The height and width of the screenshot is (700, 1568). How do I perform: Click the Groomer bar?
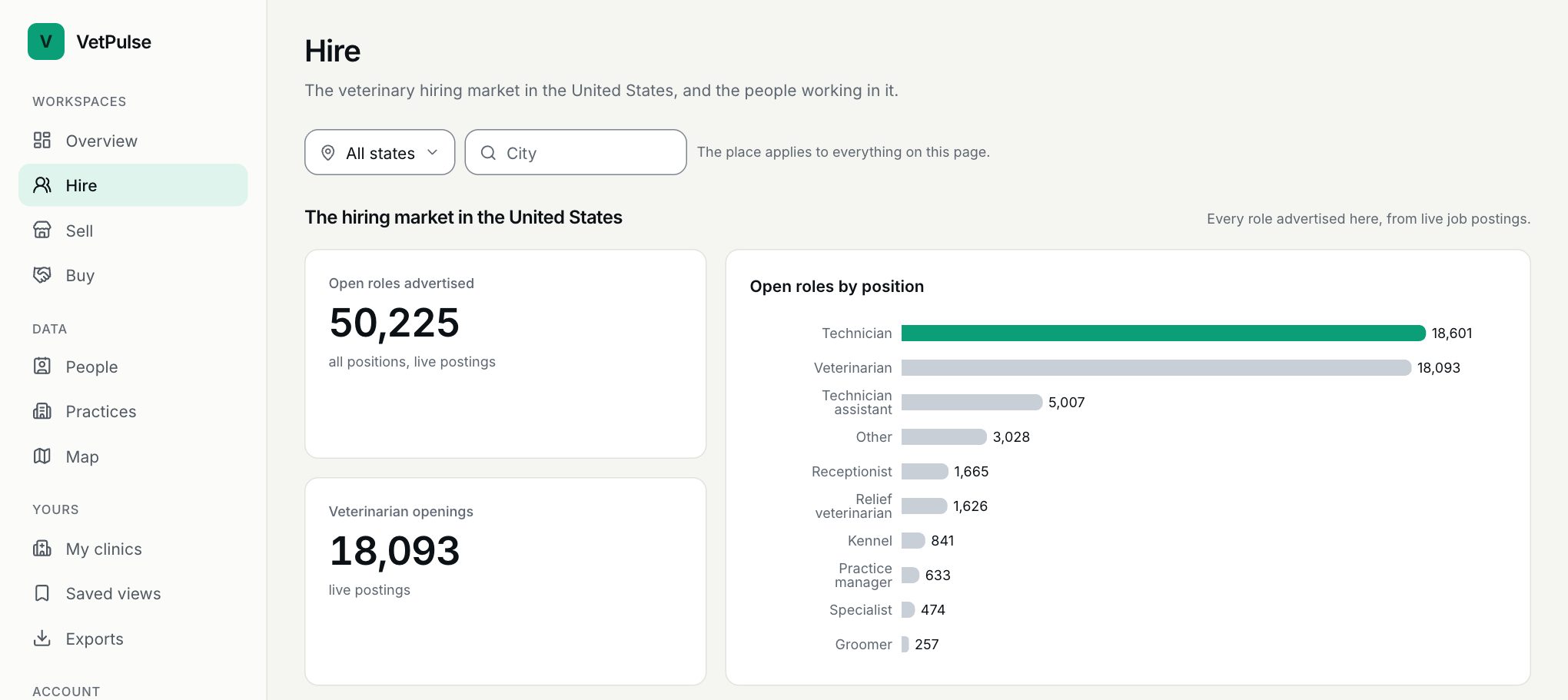905,644
